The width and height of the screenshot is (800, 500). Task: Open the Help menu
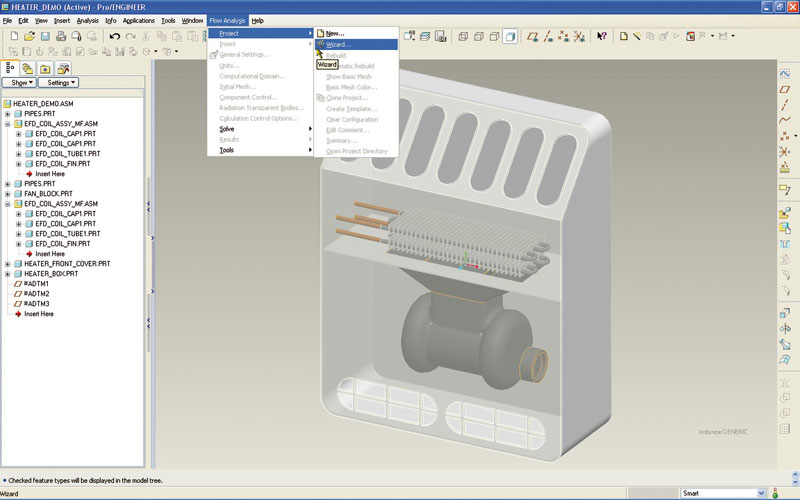[258, 20]
